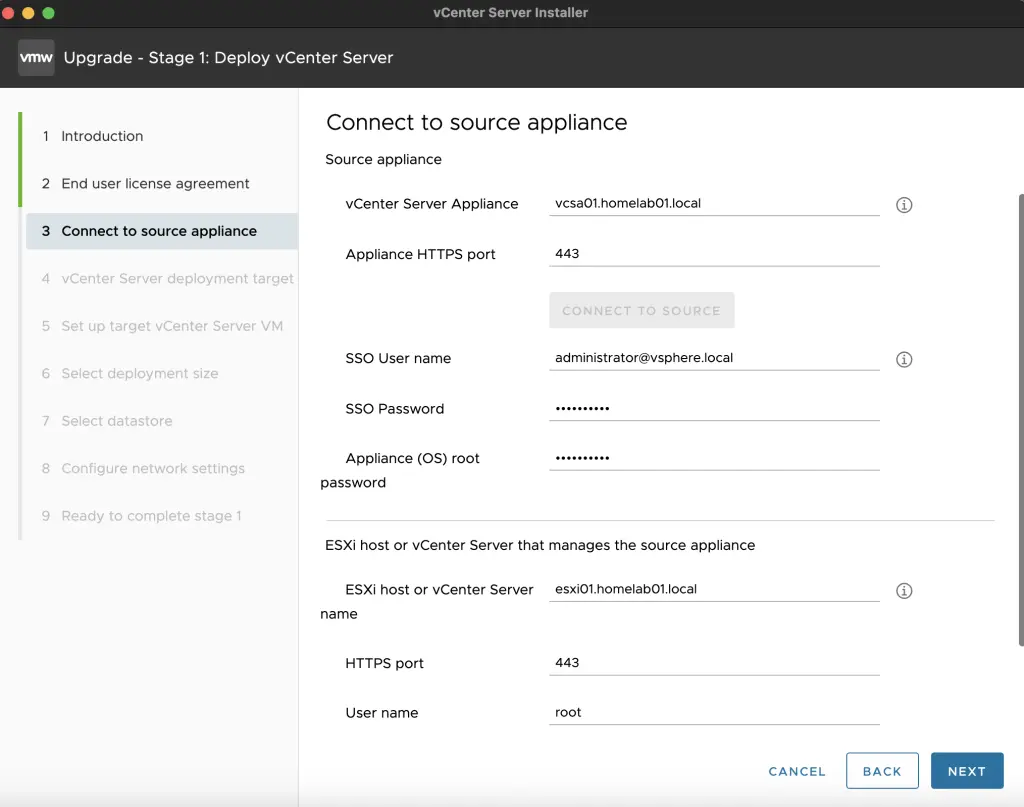This screenshot has width=1024, height=807.
Task: Click the Appliance OS root password field
Action: (x=713, y=457)
